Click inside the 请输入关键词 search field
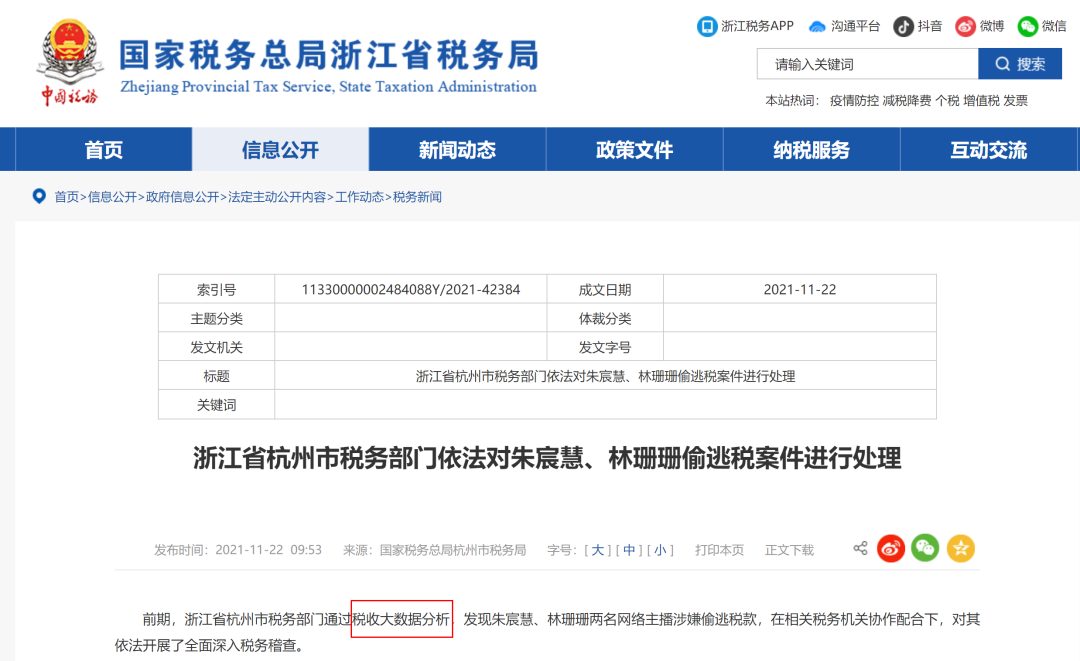1080x661 pixels. [x=867, y=63]
